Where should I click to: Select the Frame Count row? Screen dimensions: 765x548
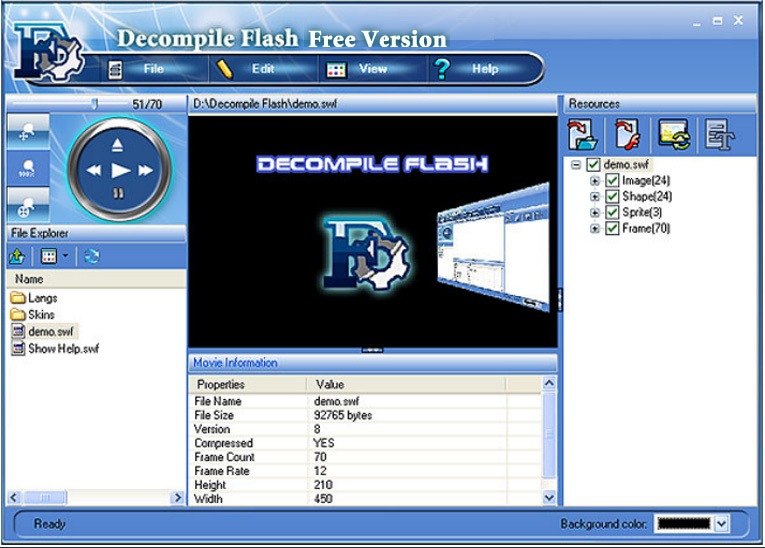coord(365,457)
